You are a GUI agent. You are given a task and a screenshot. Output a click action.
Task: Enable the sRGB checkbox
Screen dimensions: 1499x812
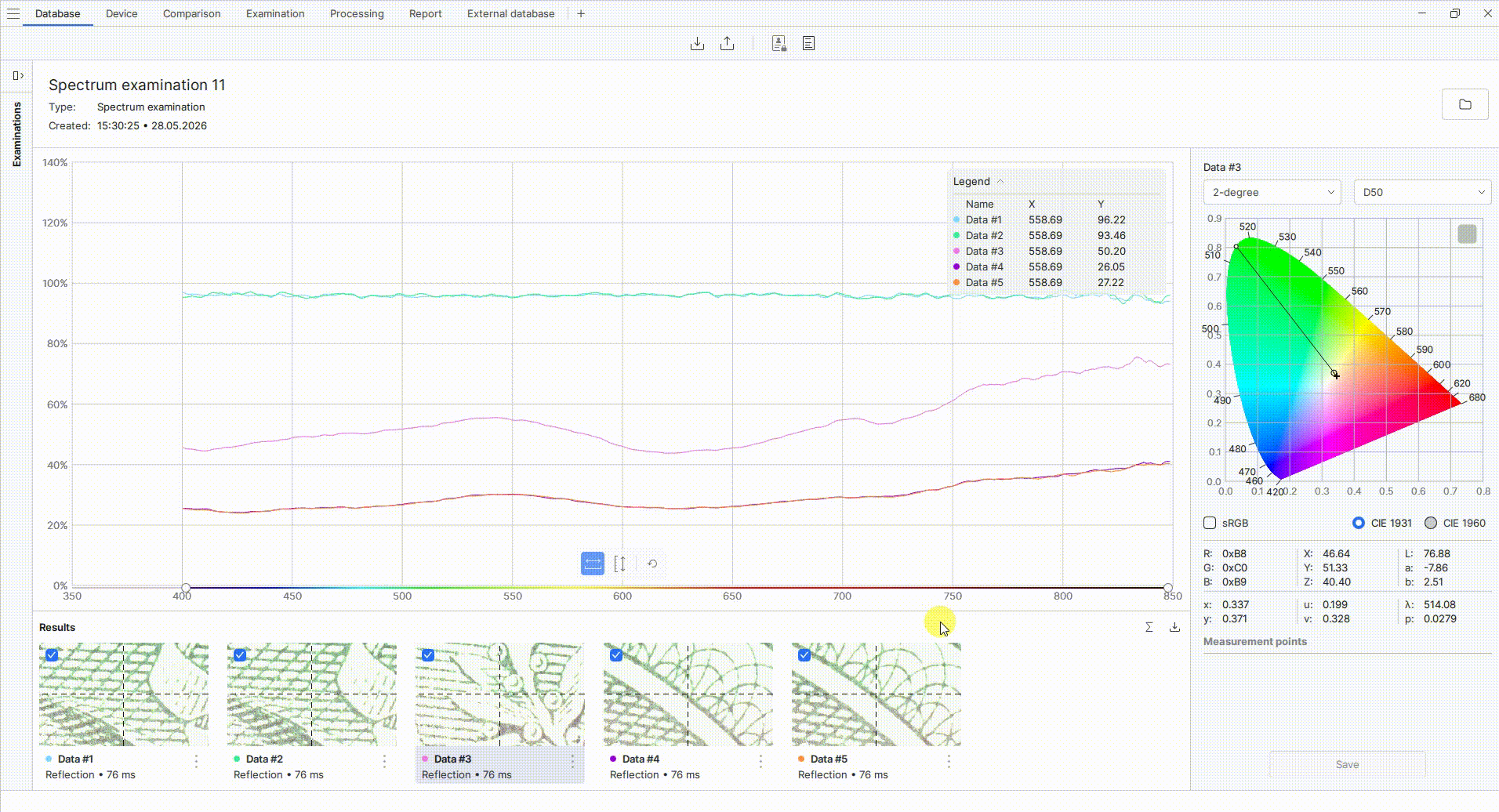pos(1210,523)
